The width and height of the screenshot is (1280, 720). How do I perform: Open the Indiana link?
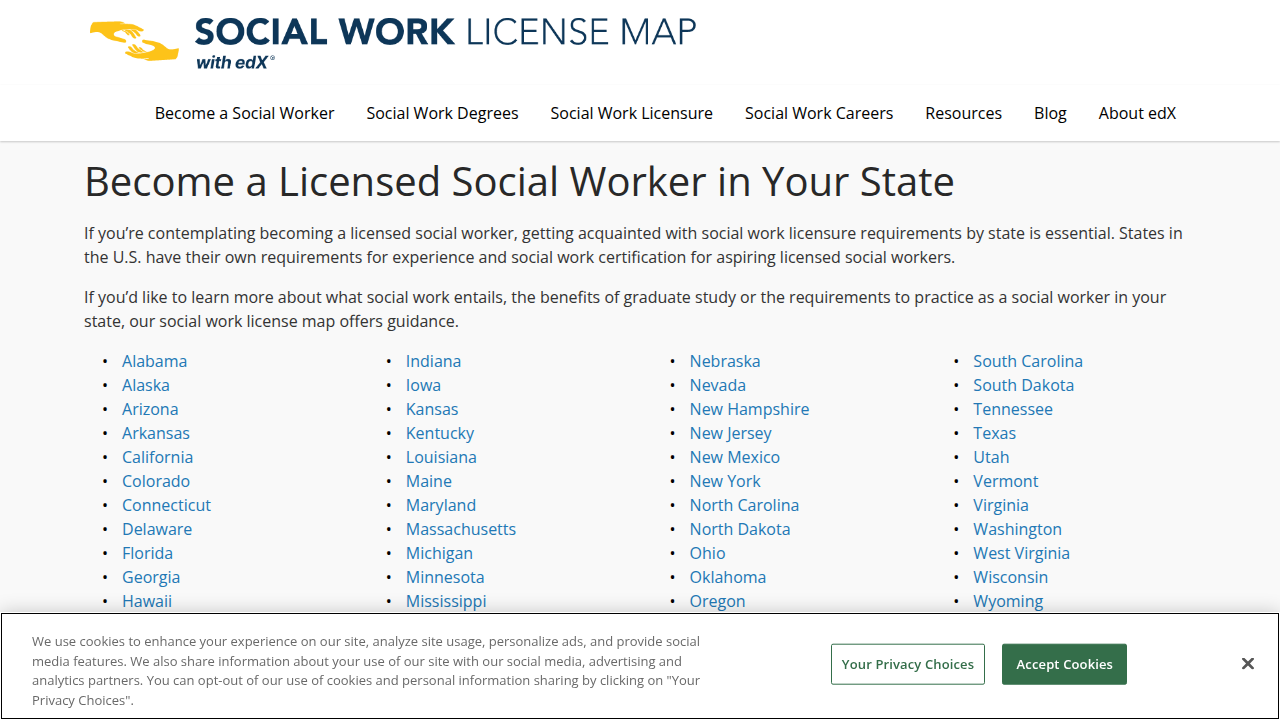[x=434, y=361]
